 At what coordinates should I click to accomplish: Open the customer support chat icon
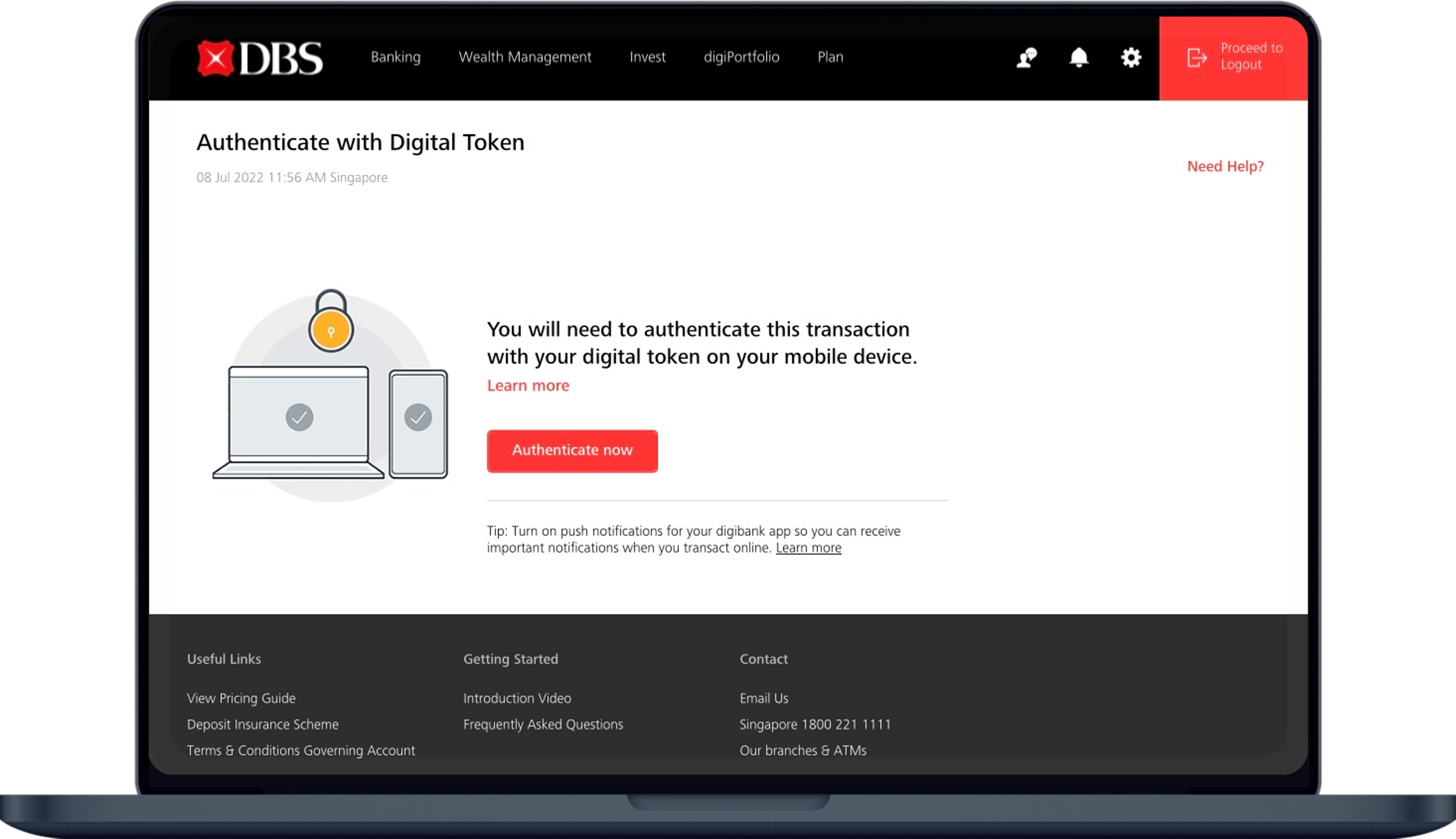point(1026,58)
